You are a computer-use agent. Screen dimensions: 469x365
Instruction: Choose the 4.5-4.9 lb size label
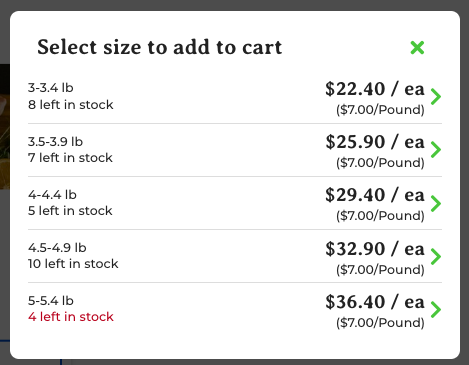57,248
